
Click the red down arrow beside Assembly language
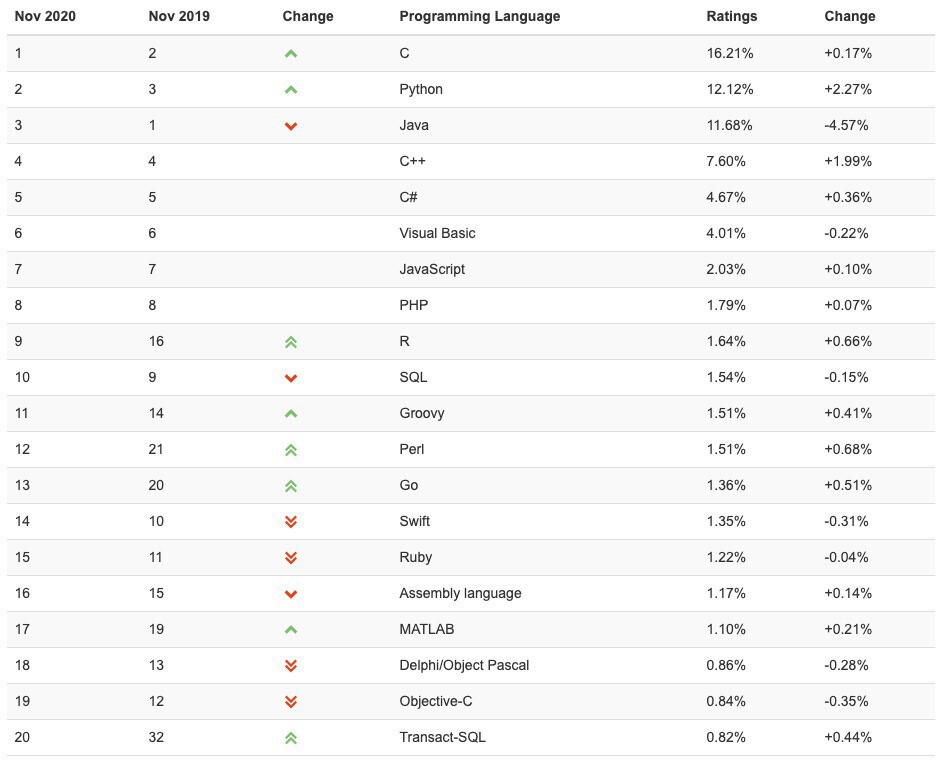pos(291,594)
